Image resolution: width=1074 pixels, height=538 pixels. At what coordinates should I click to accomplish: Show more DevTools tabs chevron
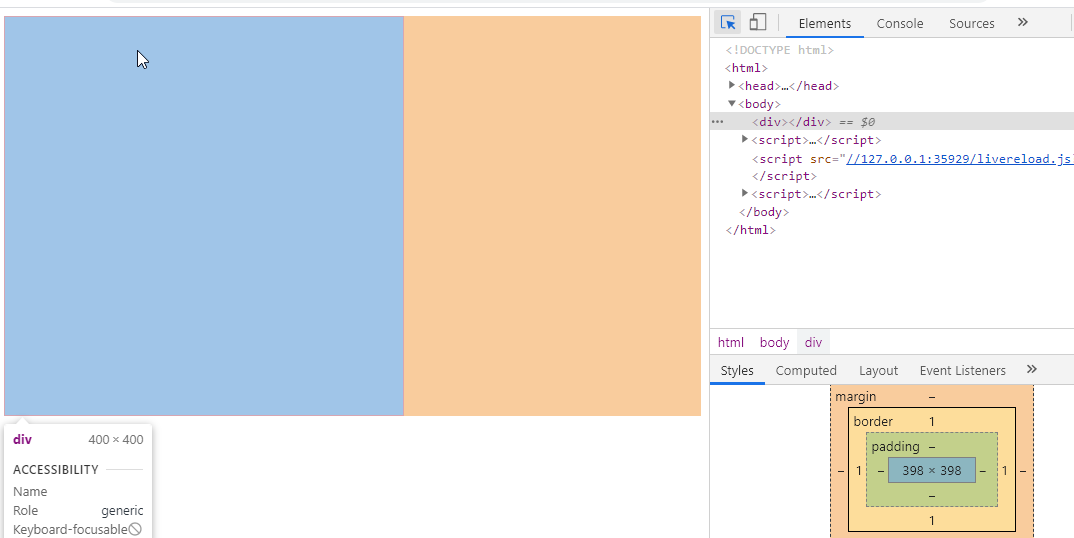pos(1023,22)
